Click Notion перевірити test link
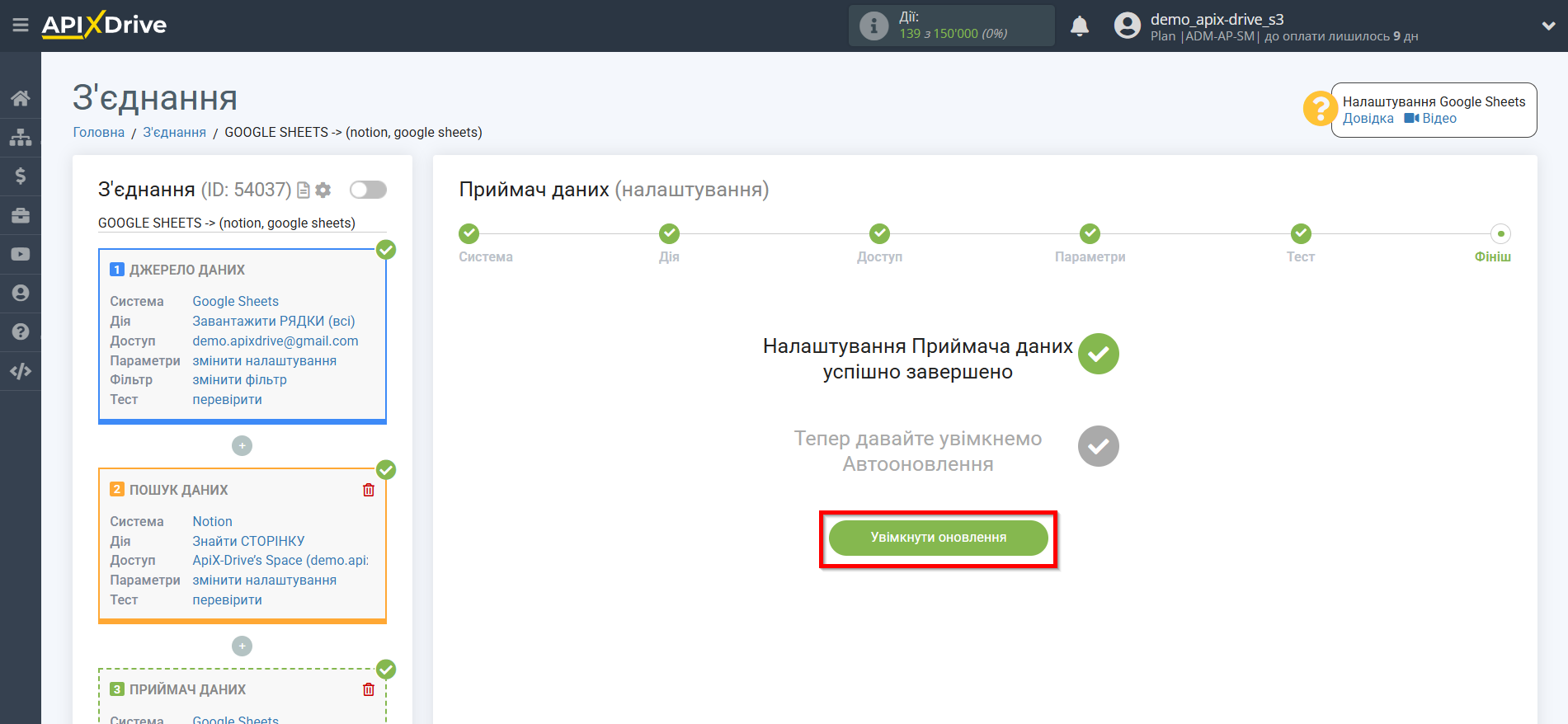This screenshot has width=1568, height=724. (x=228, y=600)
